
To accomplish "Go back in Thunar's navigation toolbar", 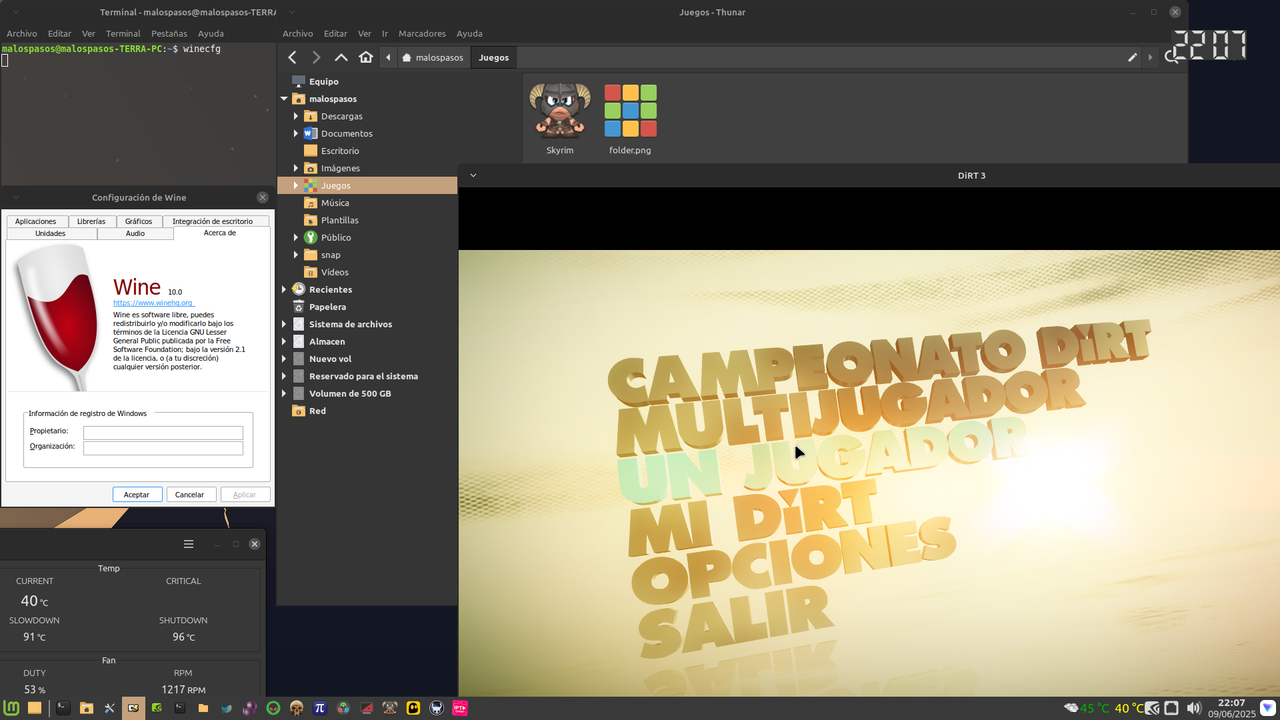I will (x=292, y=58).
